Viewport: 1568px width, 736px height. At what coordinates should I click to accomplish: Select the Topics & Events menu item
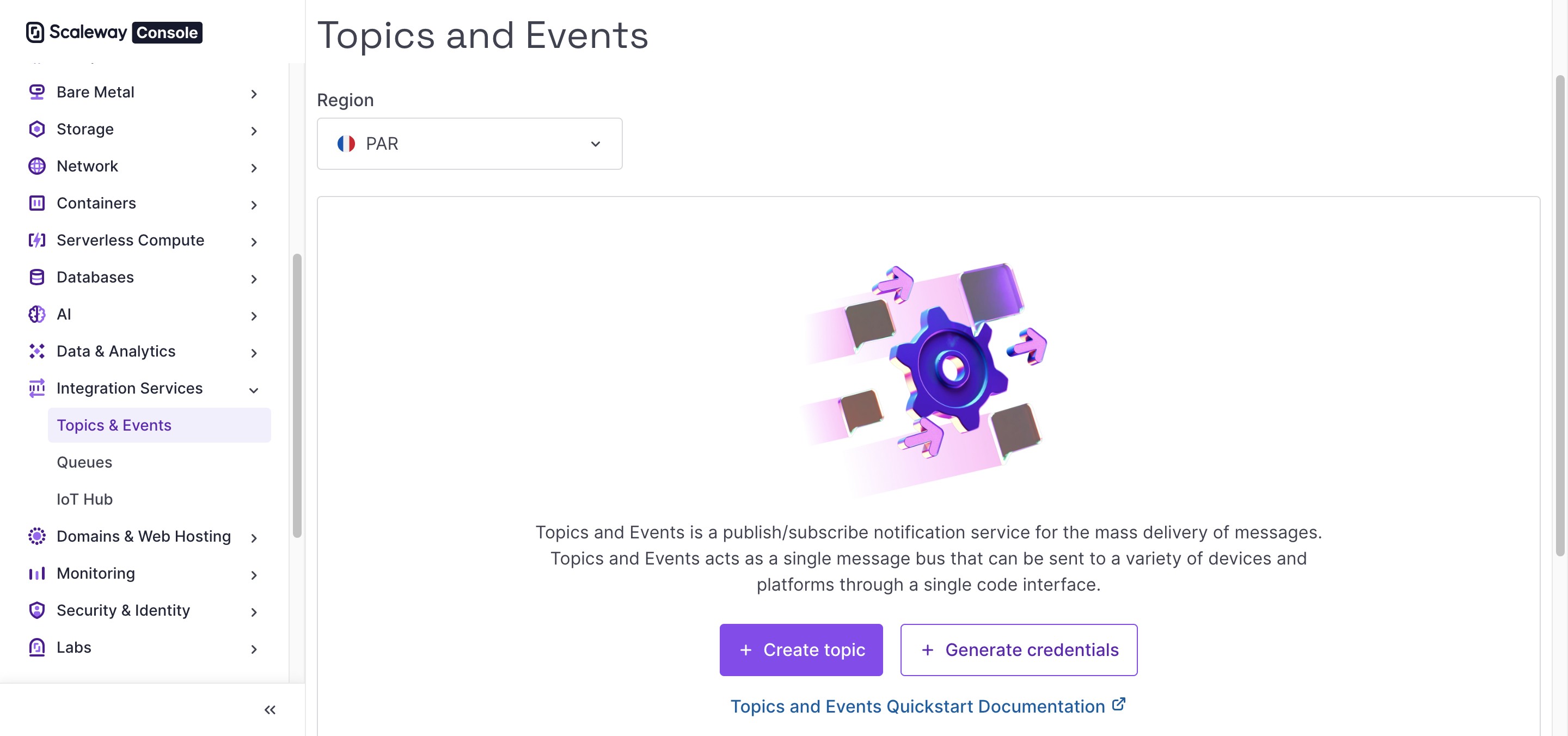[159, 425]
